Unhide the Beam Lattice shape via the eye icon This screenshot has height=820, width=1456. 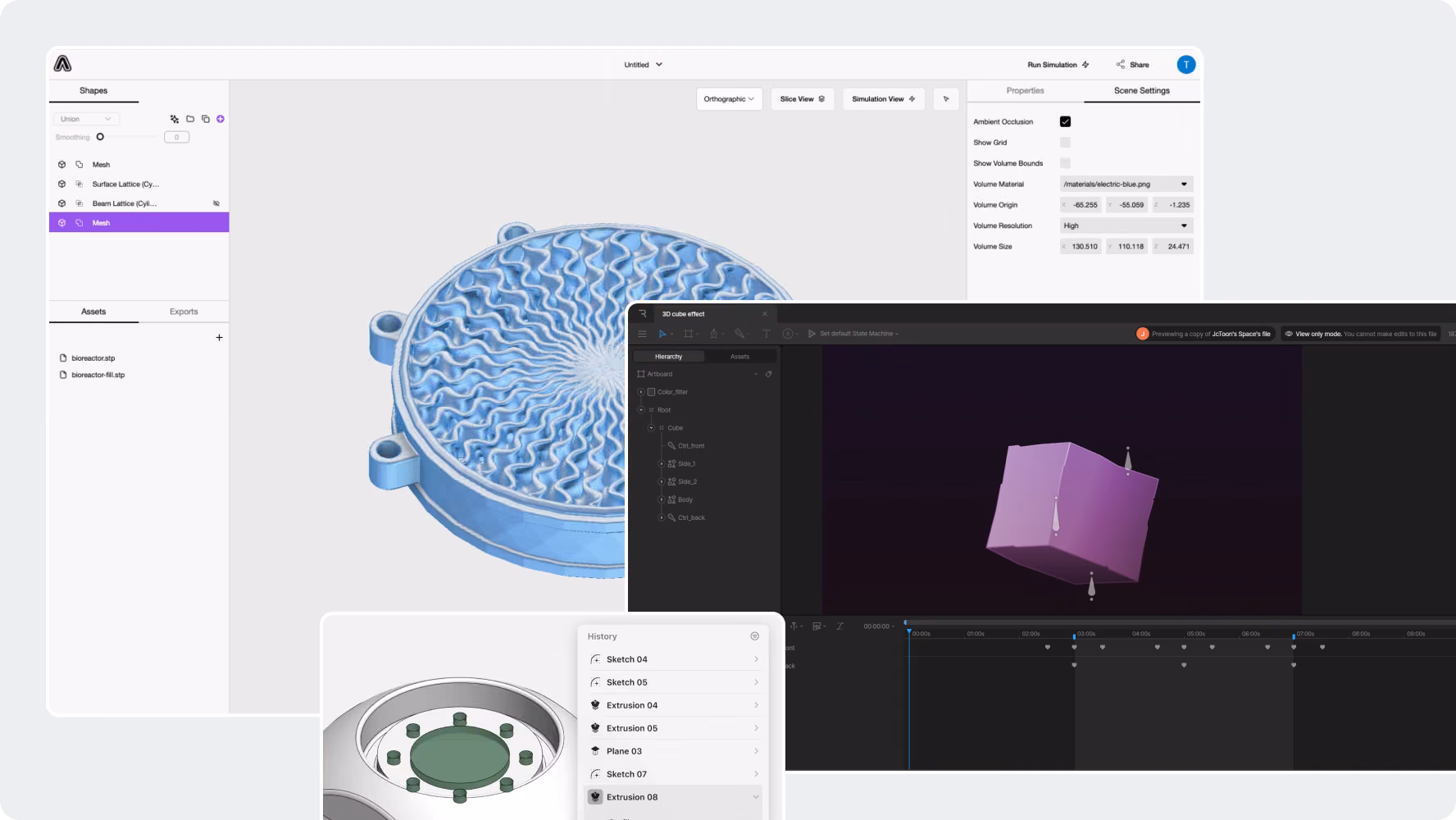216,203
